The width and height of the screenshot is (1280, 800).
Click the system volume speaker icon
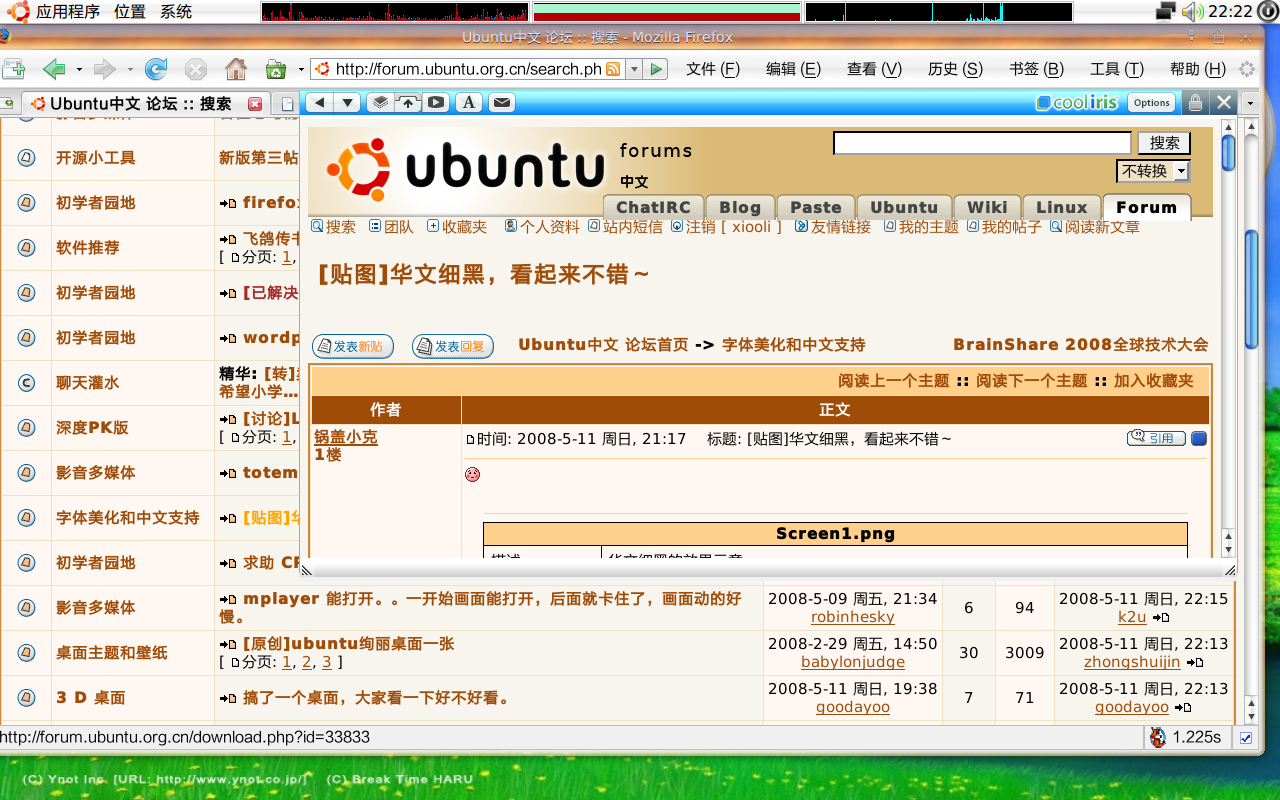coord(1191,11)
